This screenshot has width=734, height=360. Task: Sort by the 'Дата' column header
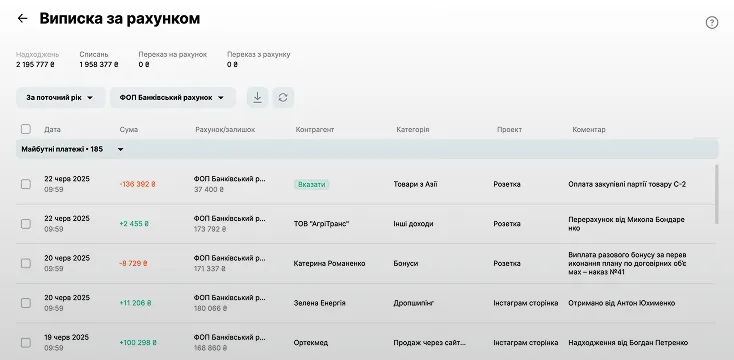tap(52, 129)
